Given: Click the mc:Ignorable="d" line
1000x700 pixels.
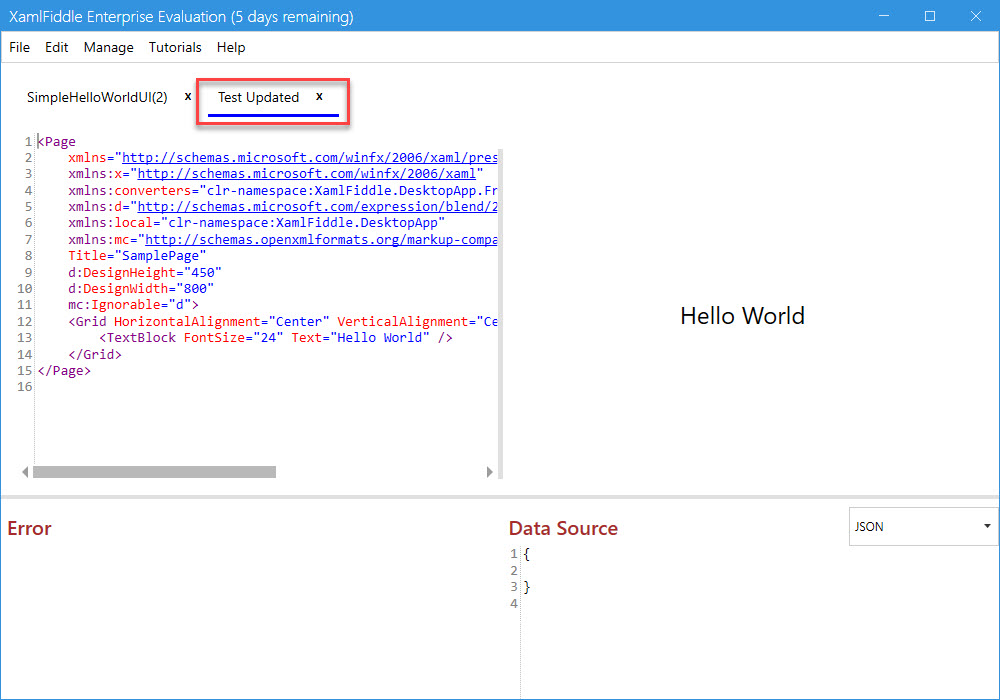Looking at the screenshot, I should point(133,305).
